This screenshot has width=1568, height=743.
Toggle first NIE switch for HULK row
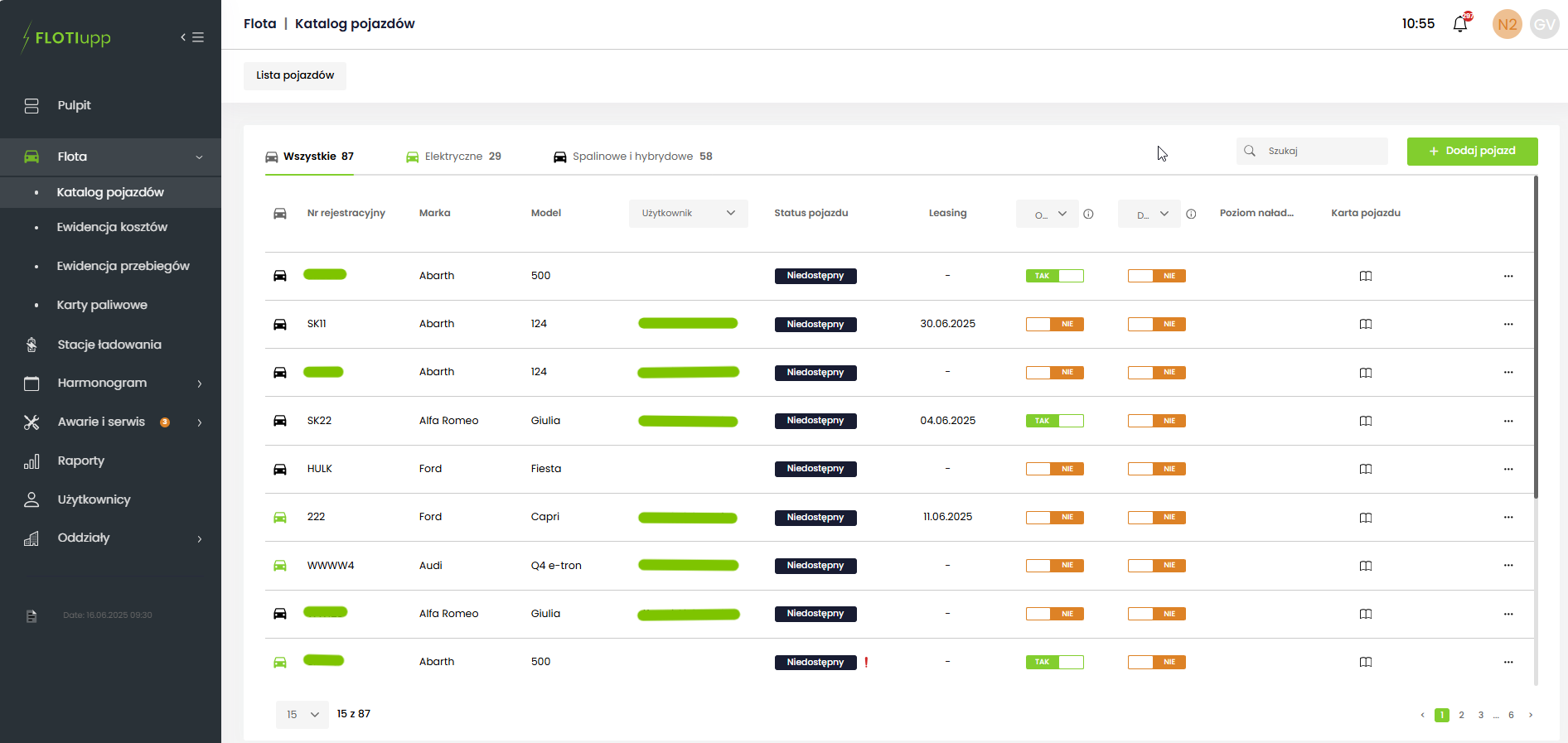point(1054,469)
